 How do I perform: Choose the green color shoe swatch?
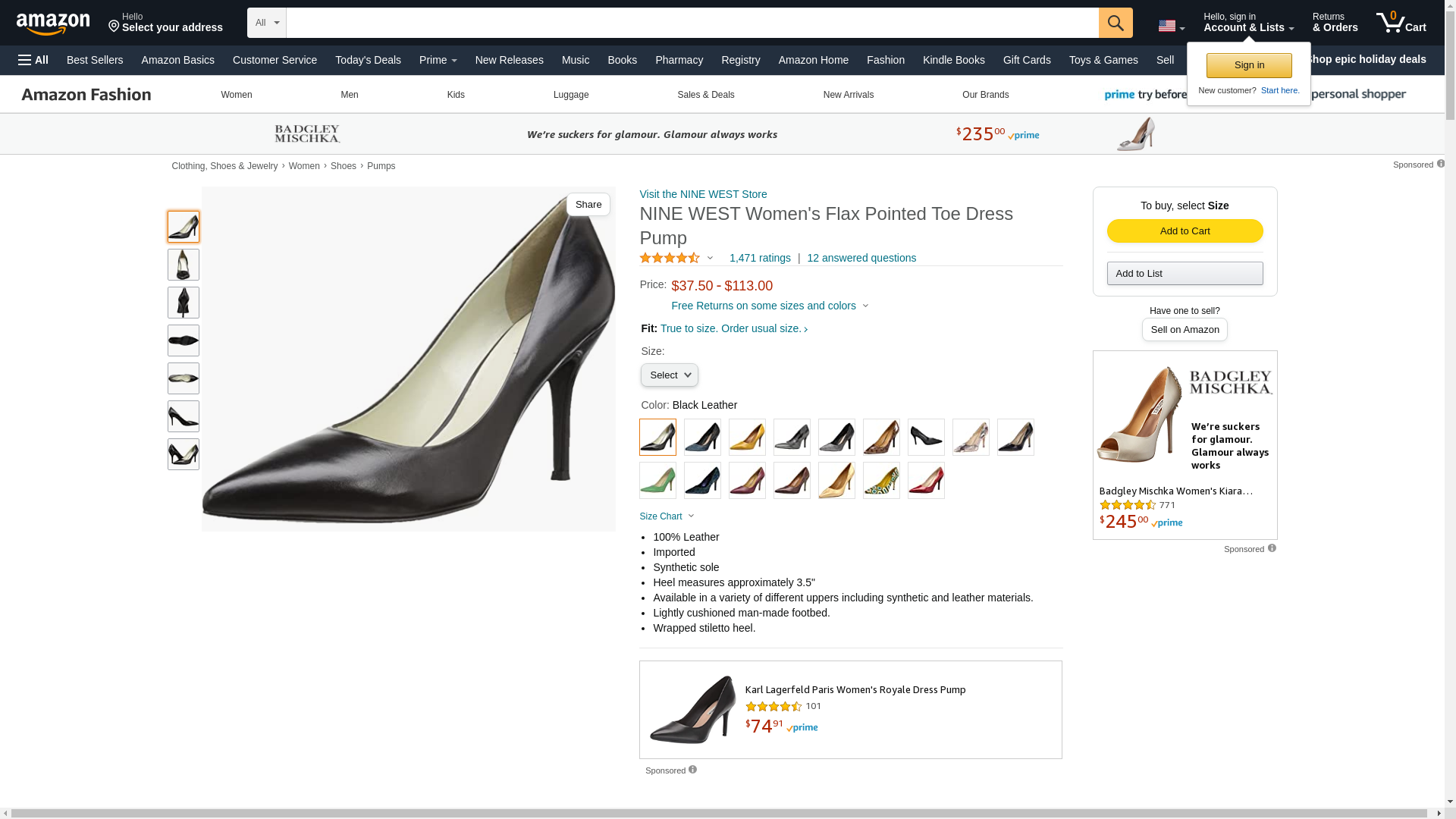pos(657,481)
